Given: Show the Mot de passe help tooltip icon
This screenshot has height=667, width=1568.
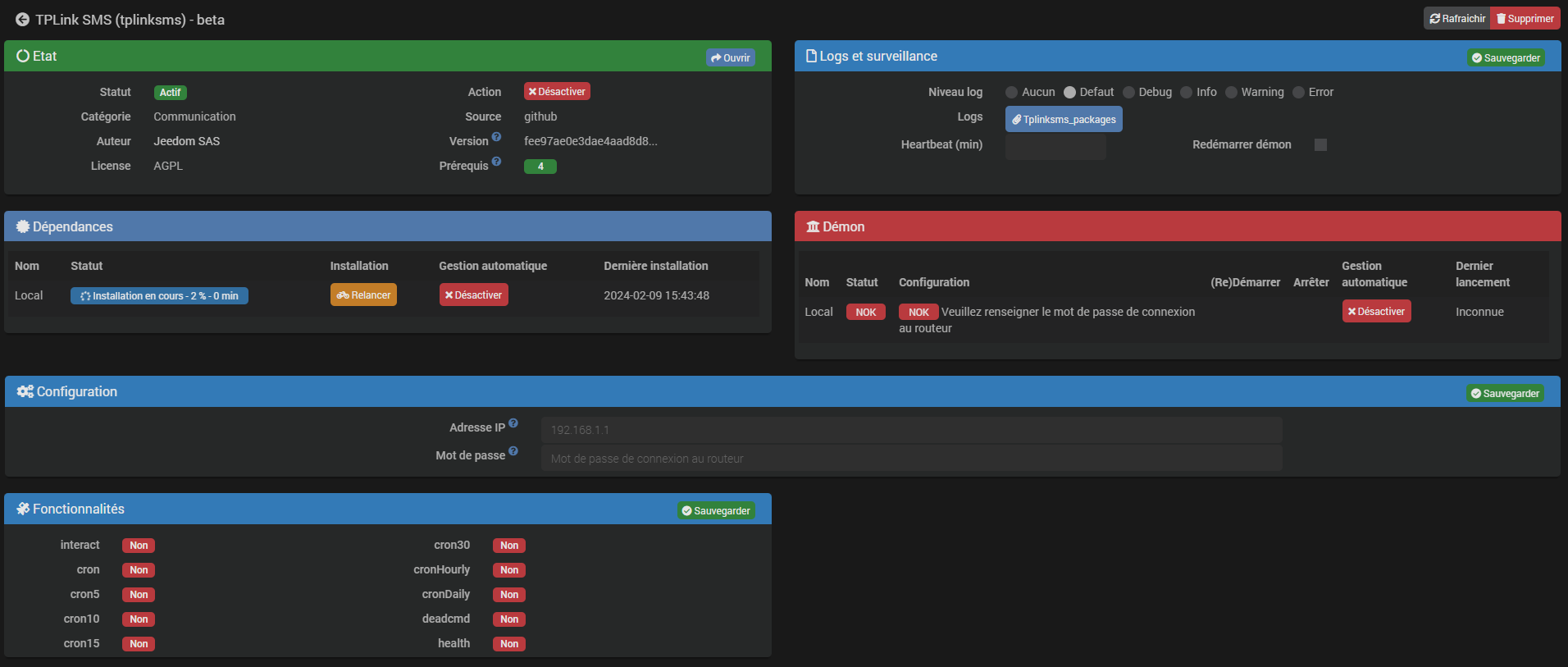Looking at the screenshot, I should 513,450.
